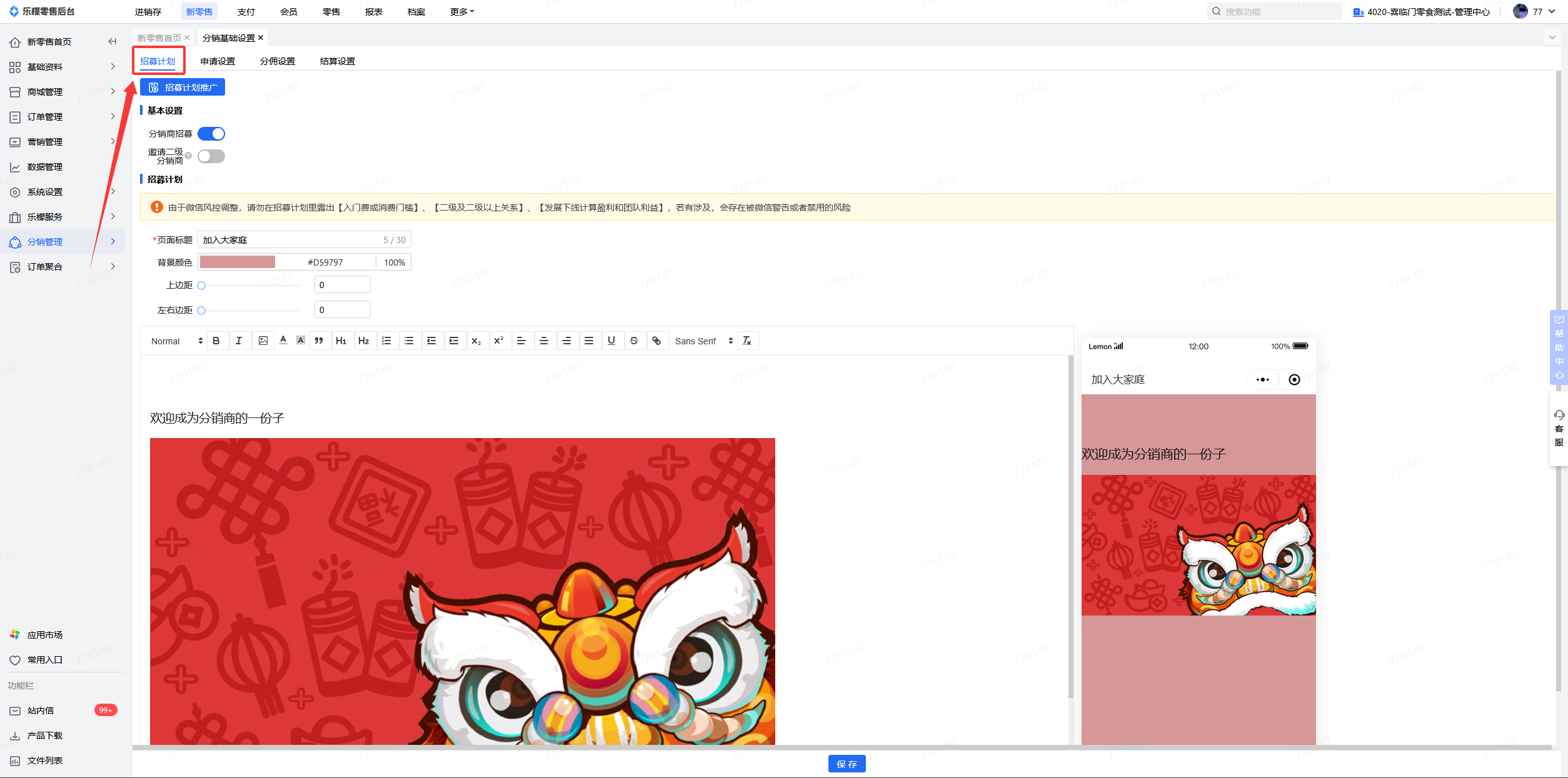Expand 基础资料 in sidebar

[63, 67]
